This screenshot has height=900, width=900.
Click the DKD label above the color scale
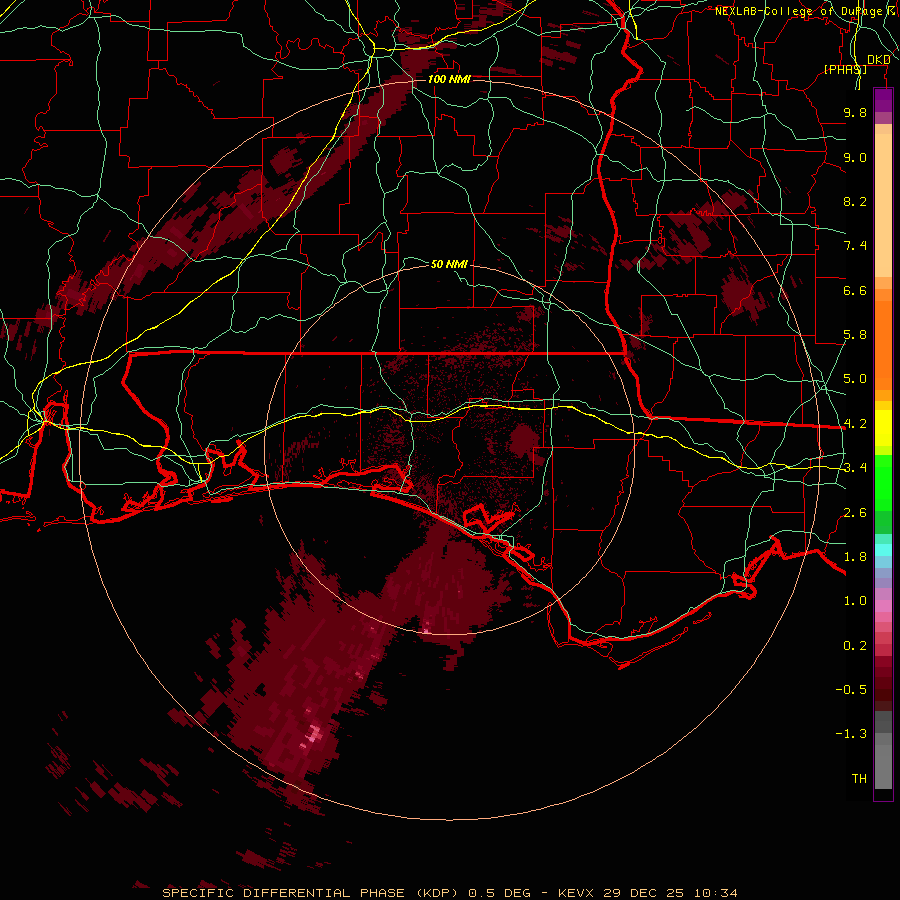tap(878, 60)
